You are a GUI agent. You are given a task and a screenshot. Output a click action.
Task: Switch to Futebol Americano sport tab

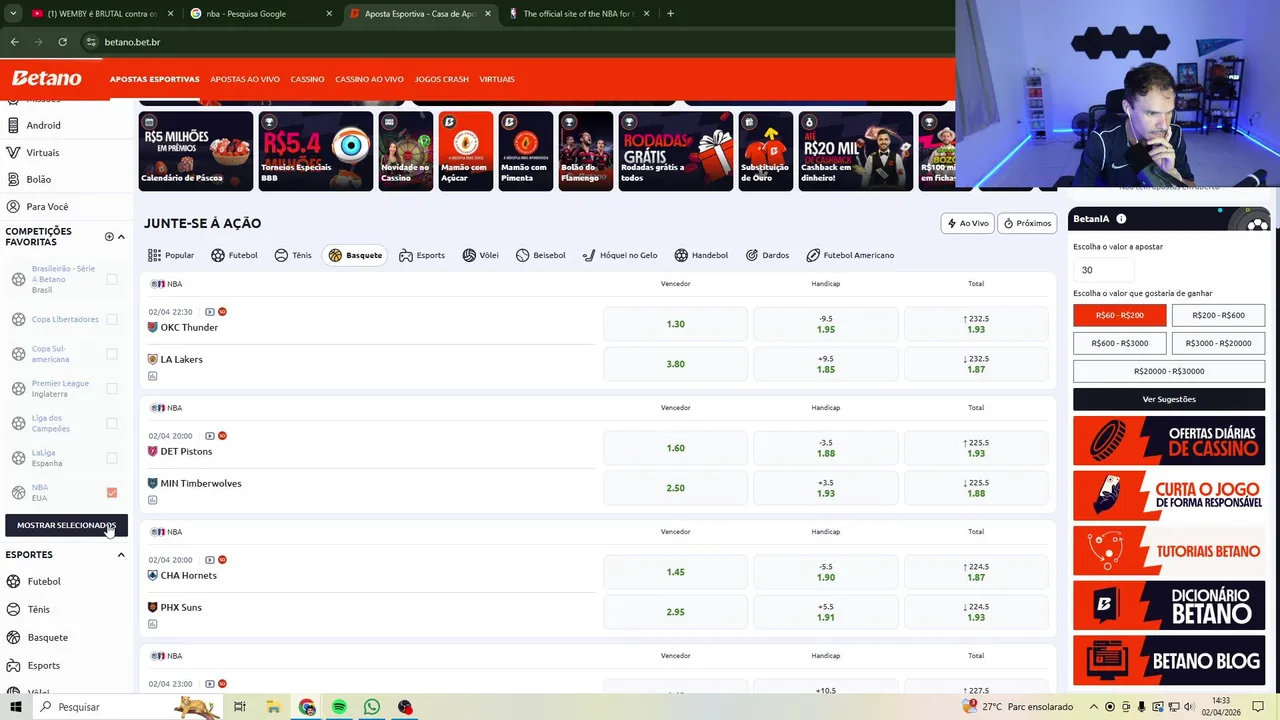pos(850,255)
